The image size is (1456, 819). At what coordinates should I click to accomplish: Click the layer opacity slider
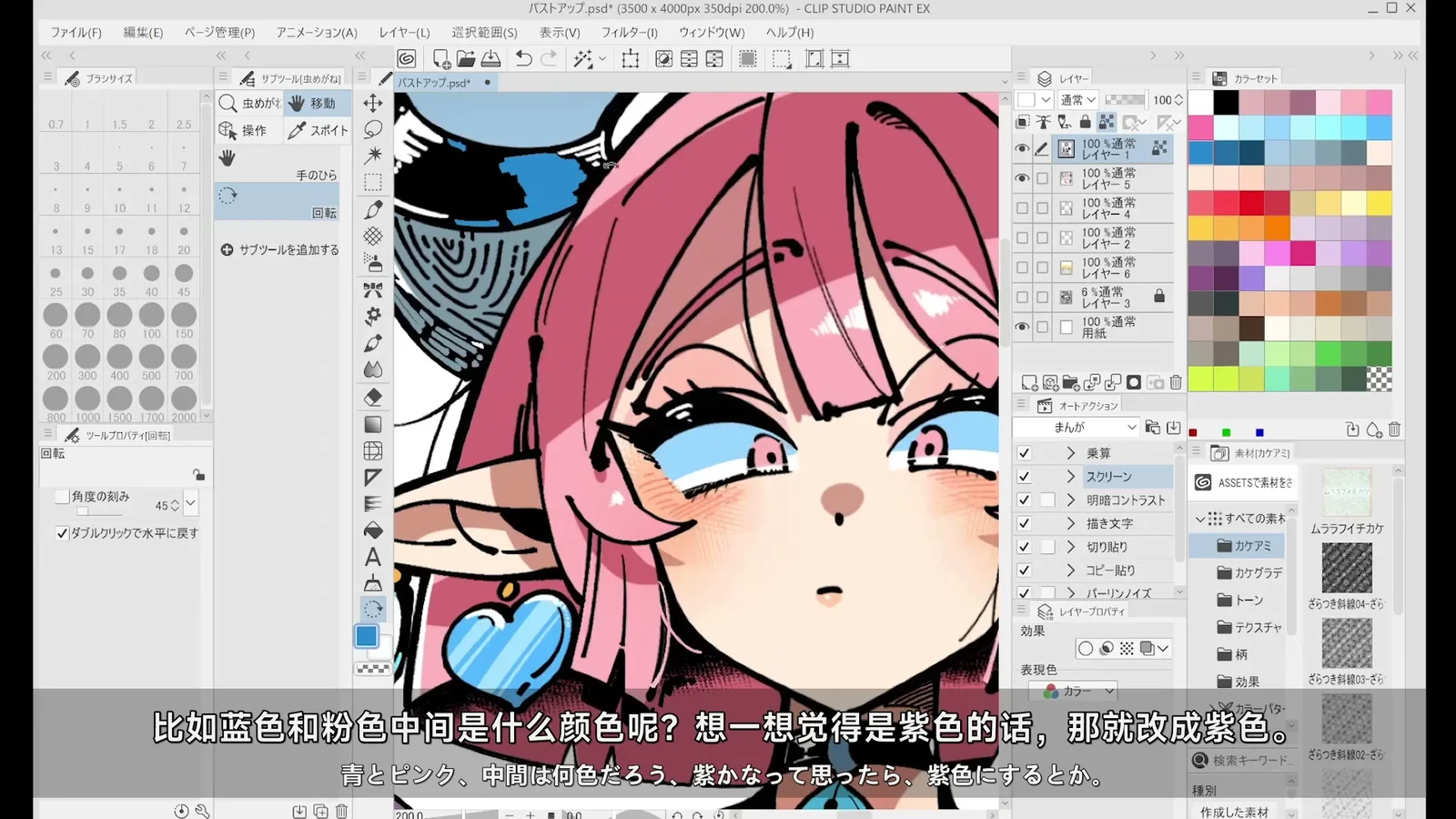click(x=1125, y=100)
